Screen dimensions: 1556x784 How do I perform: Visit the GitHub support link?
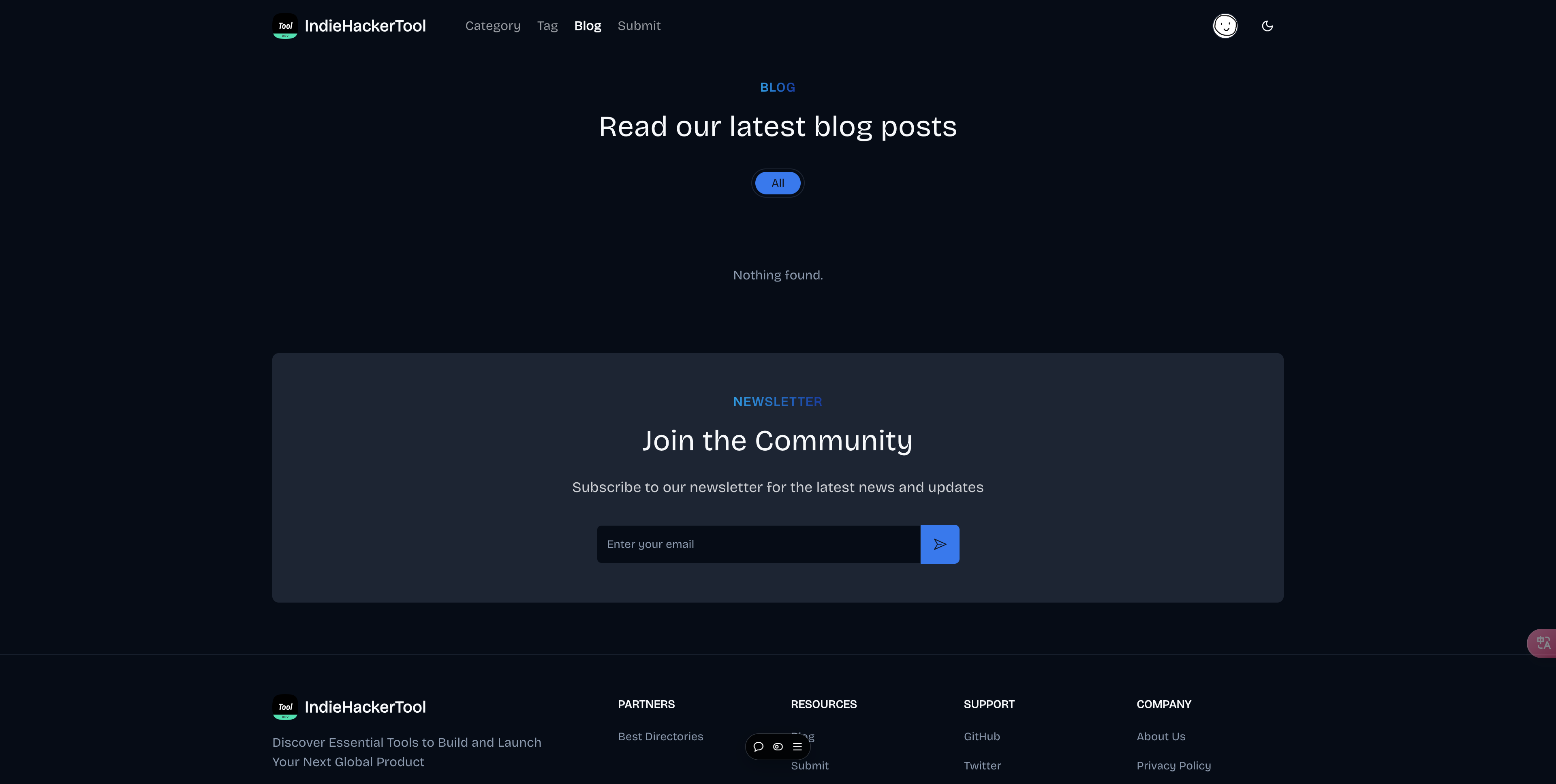[981, 736]
